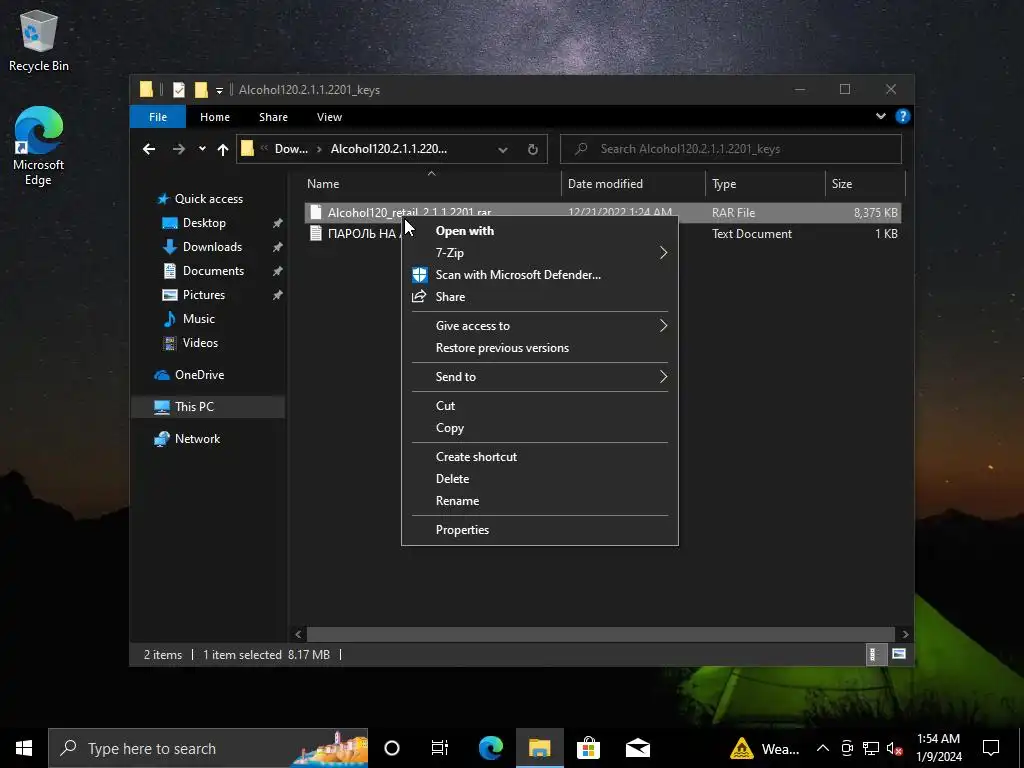Show hidden system tray icons
The height and width of the screenshot is (768, 1024).
823,748
